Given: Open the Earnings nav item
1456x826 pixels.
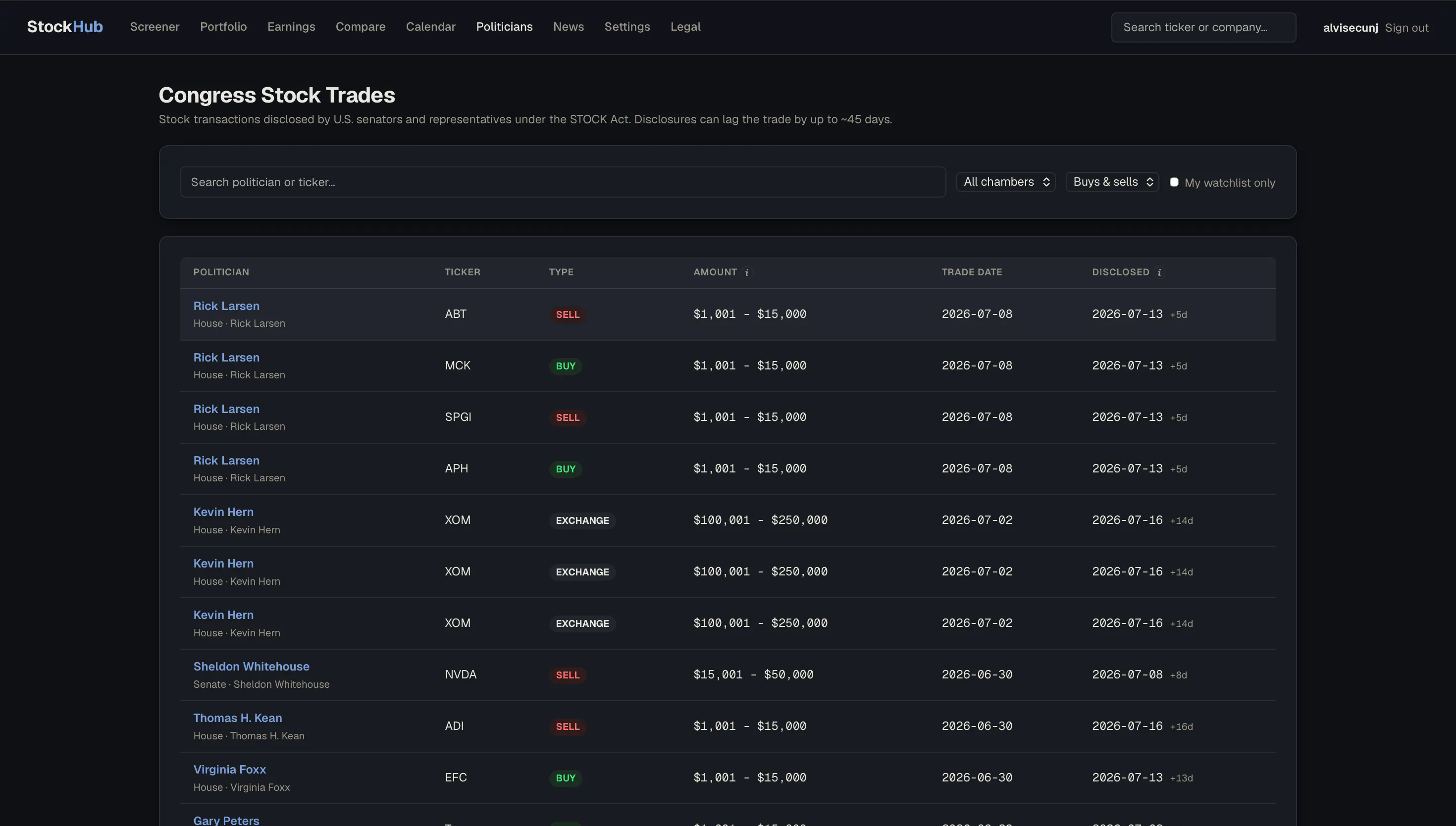Looking at the screenshot, I should (291, 27).
